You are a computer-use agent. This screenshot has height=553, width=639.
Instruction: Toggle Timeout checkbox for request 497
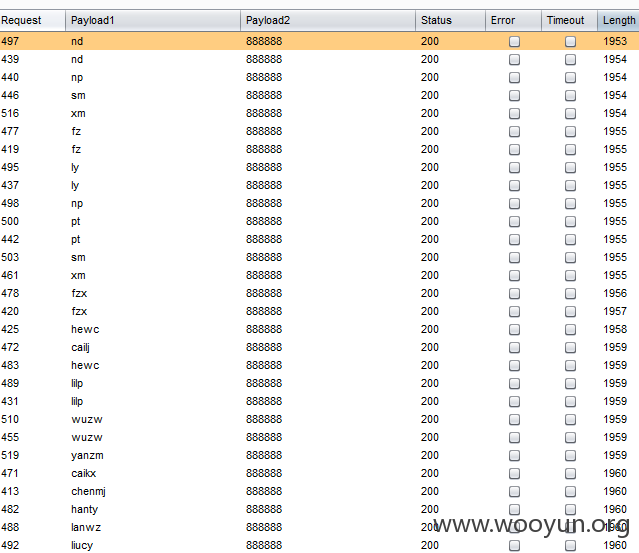pos(571,42)
